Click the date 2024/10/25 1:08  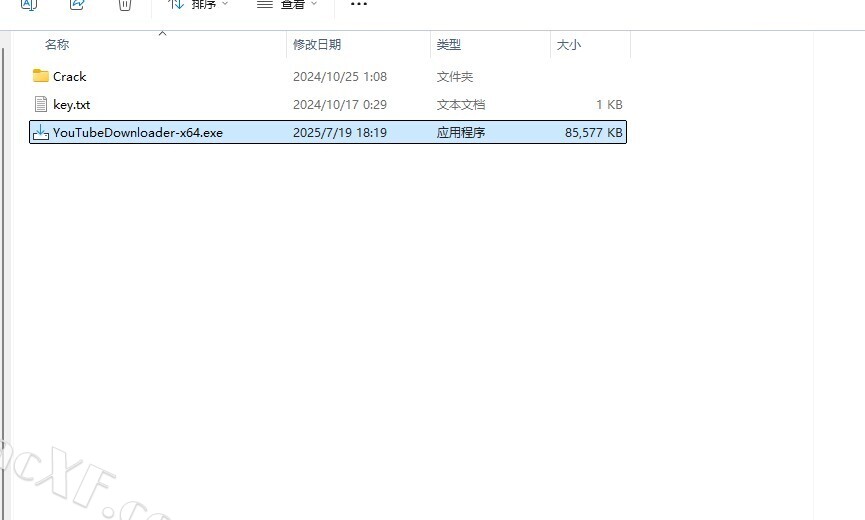(340, 77)
